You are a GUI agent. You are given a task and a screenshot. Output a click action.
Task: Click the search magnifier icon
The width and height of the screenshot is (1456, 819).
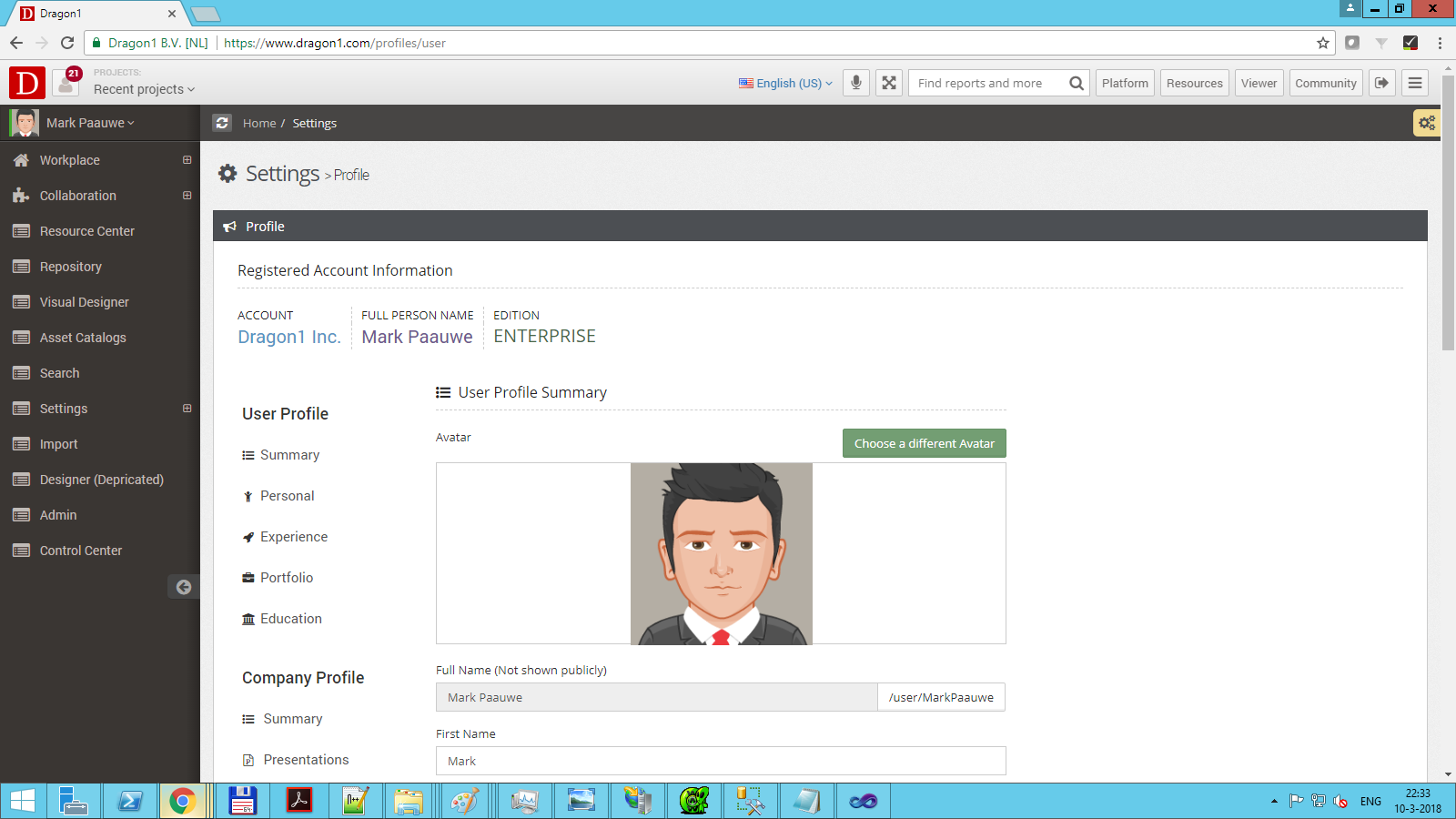1077,83
